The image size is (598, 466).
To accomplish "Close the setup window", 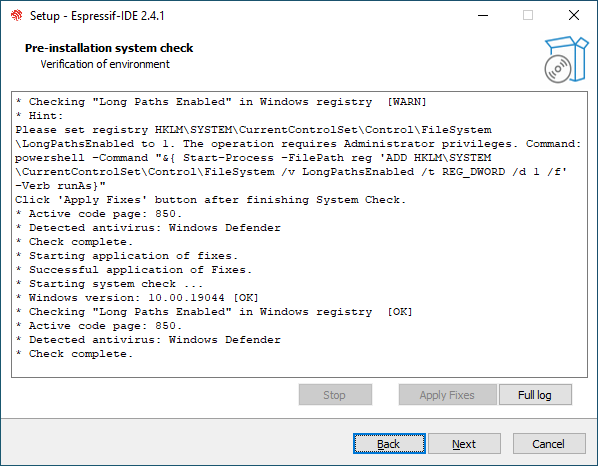I will 574,16.
